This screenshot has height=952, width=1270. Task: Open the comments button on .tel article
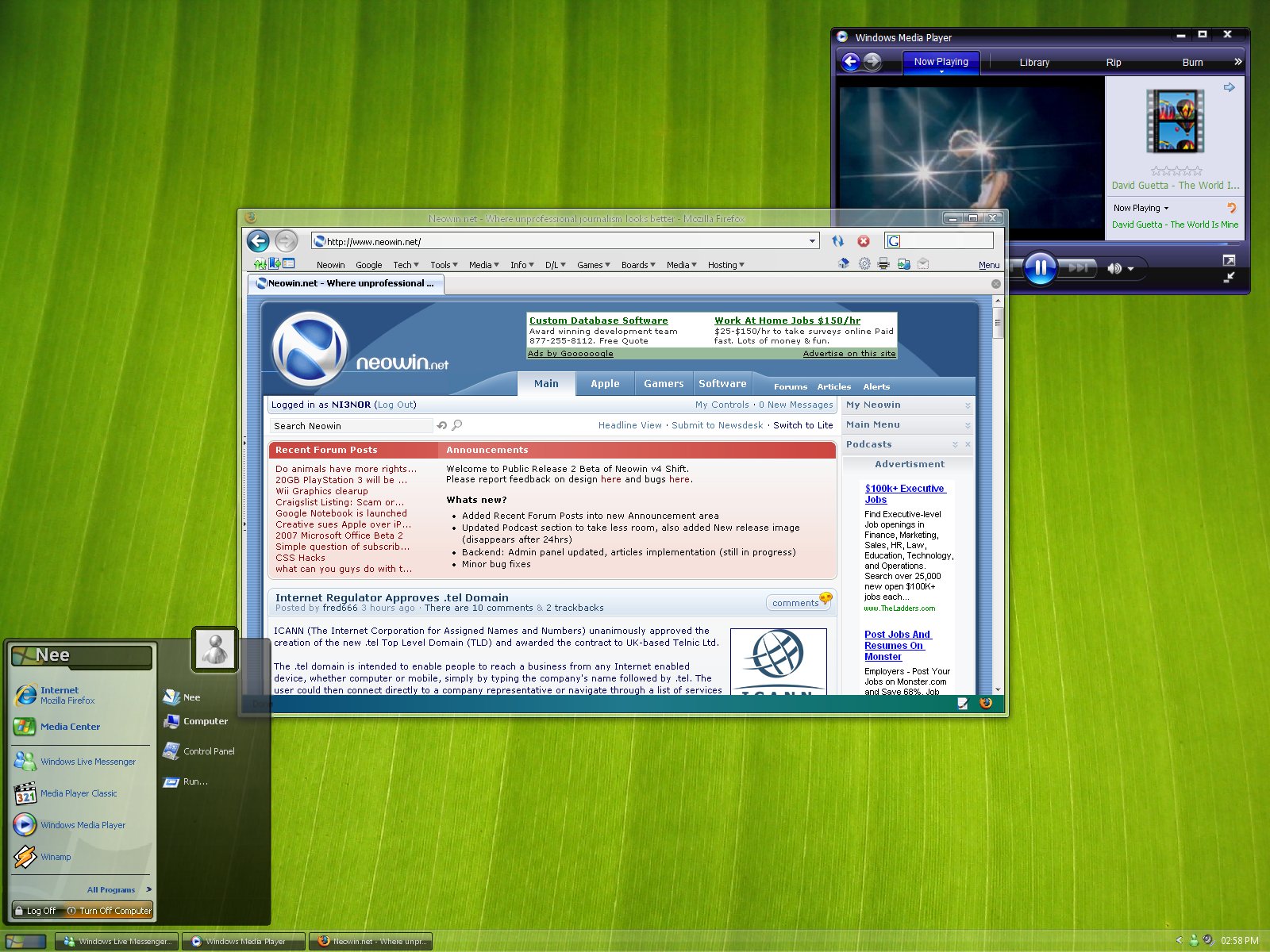tap(800, 602)
